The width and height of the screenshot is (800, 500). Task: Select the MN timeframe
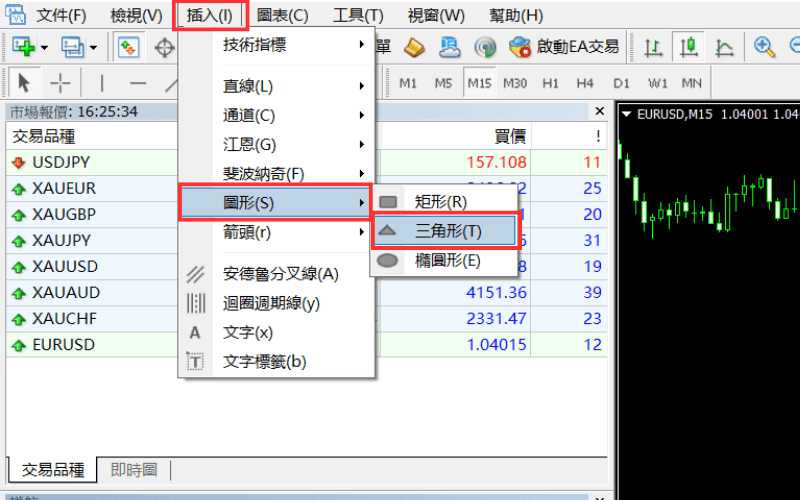tap(692, 83)
